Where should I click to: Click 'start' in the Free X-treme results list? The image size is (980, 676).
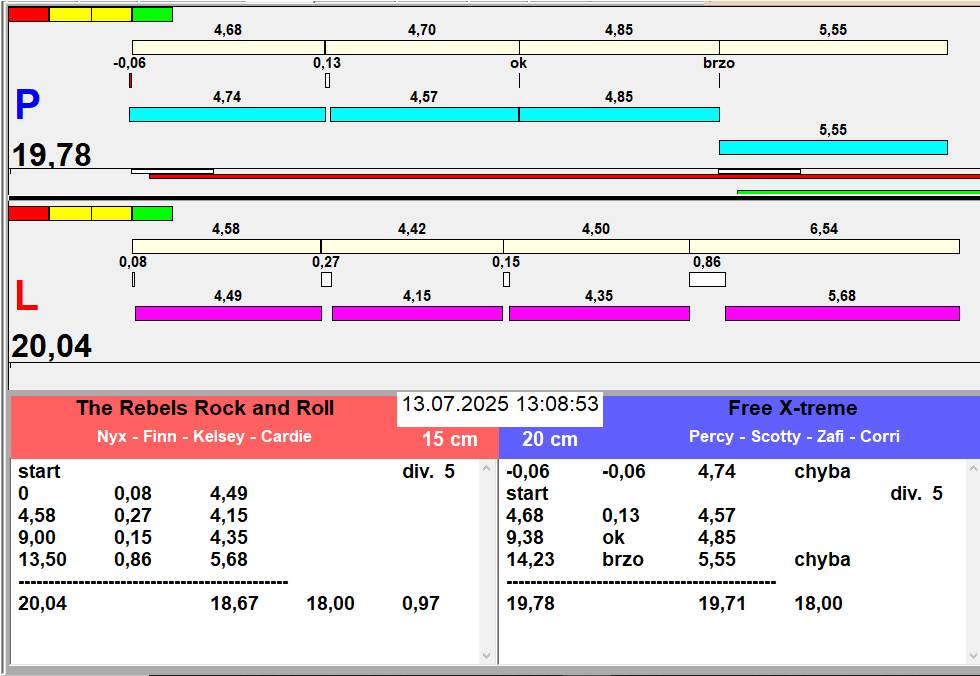tap(527, 494)
